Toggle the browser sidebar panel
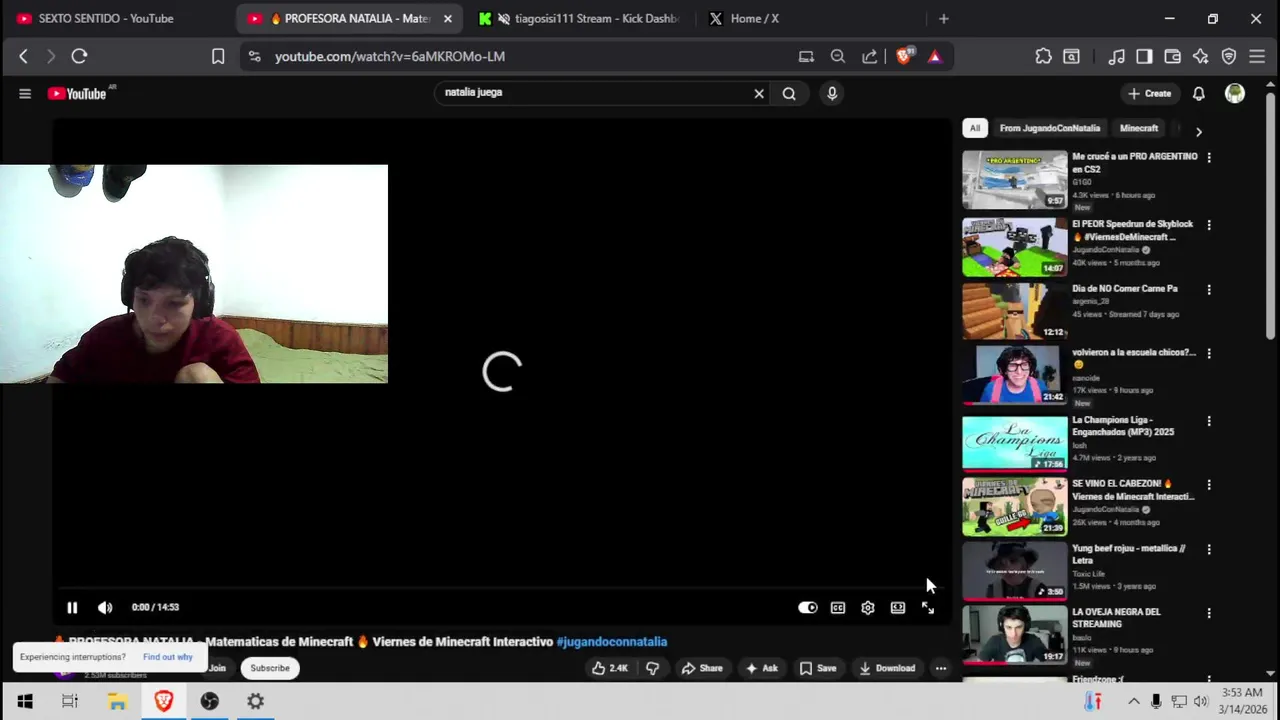Screen dimensions: 1280x720 click(x=1144, y=56)
